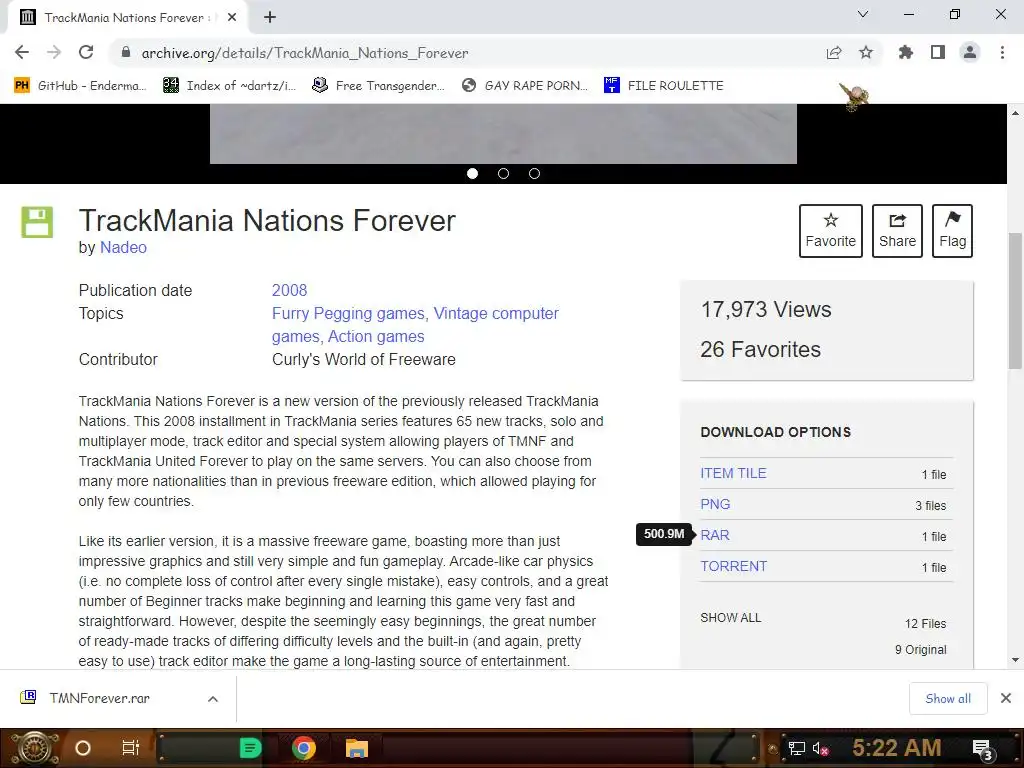
Task: Click scrollbar up arrow
Action: click(1015, 113)
